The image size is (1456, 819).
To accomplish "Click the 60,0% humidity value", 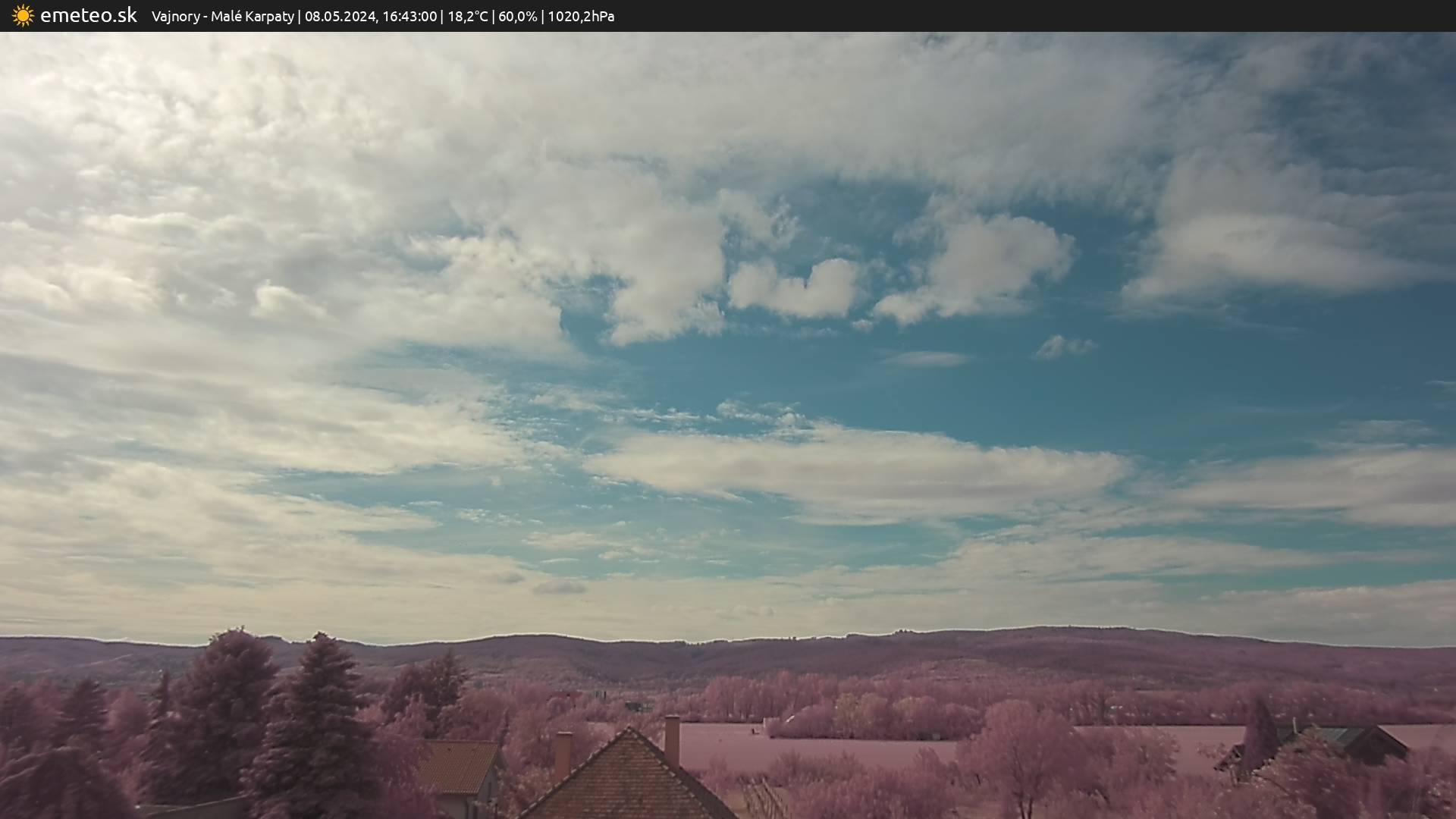I will (517, 16).
